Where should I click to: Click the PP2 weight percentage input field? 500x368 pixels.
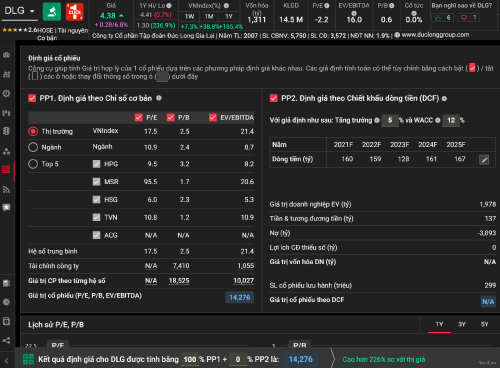pyautogui.click(x=238, y=359)
